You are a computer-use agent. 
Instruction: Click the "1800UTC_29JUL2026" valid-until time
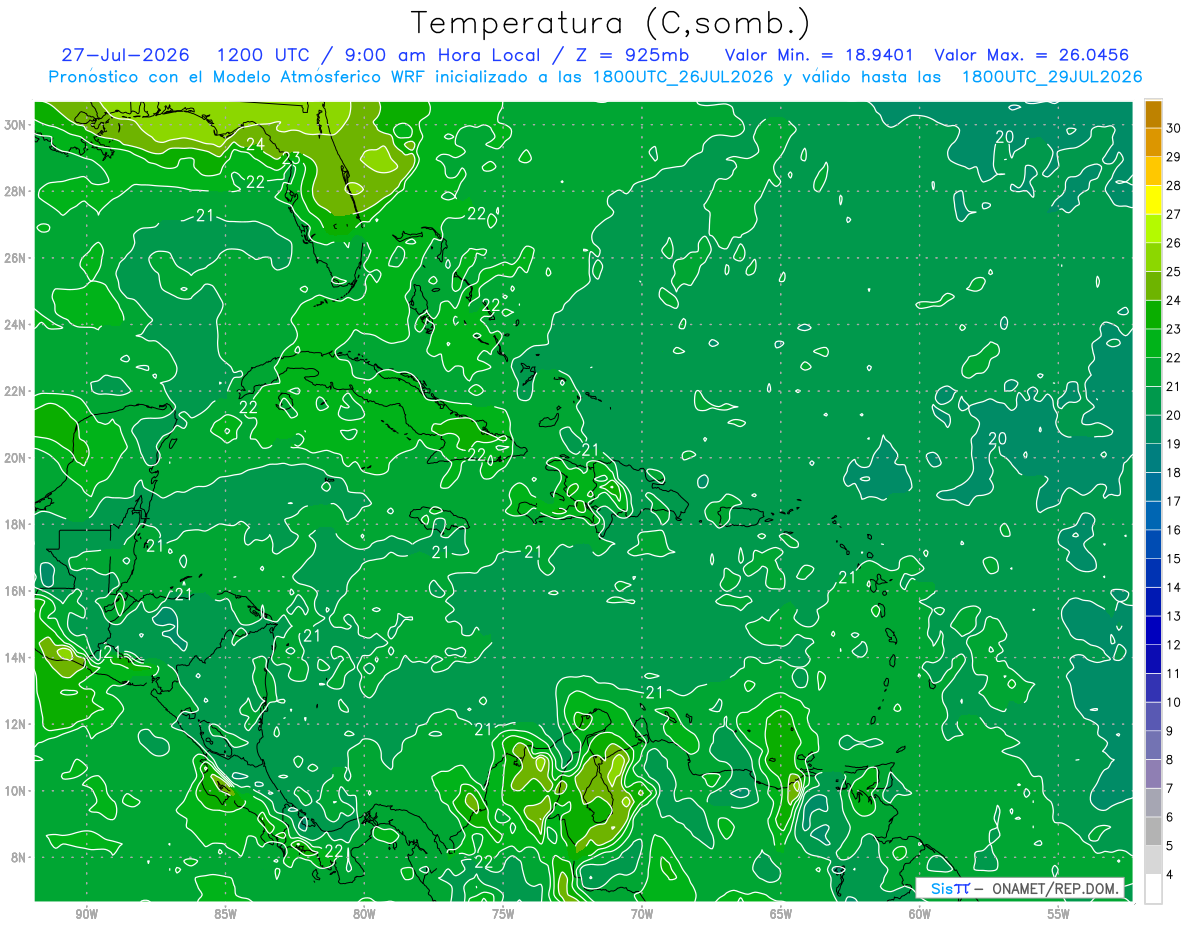point(1052,77)
